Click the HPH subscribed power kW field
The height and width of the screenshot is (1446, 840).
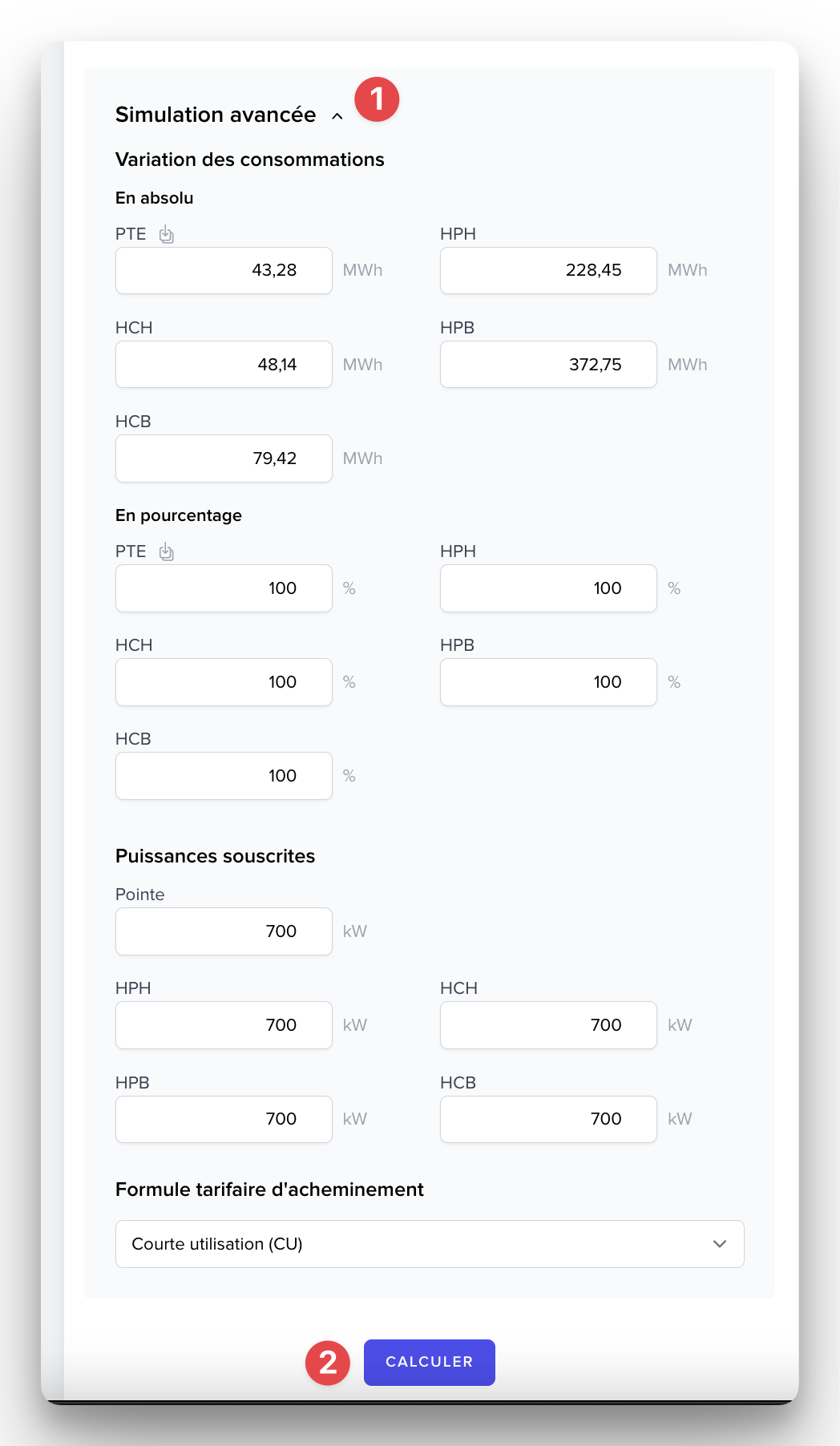coord(224,1025)
